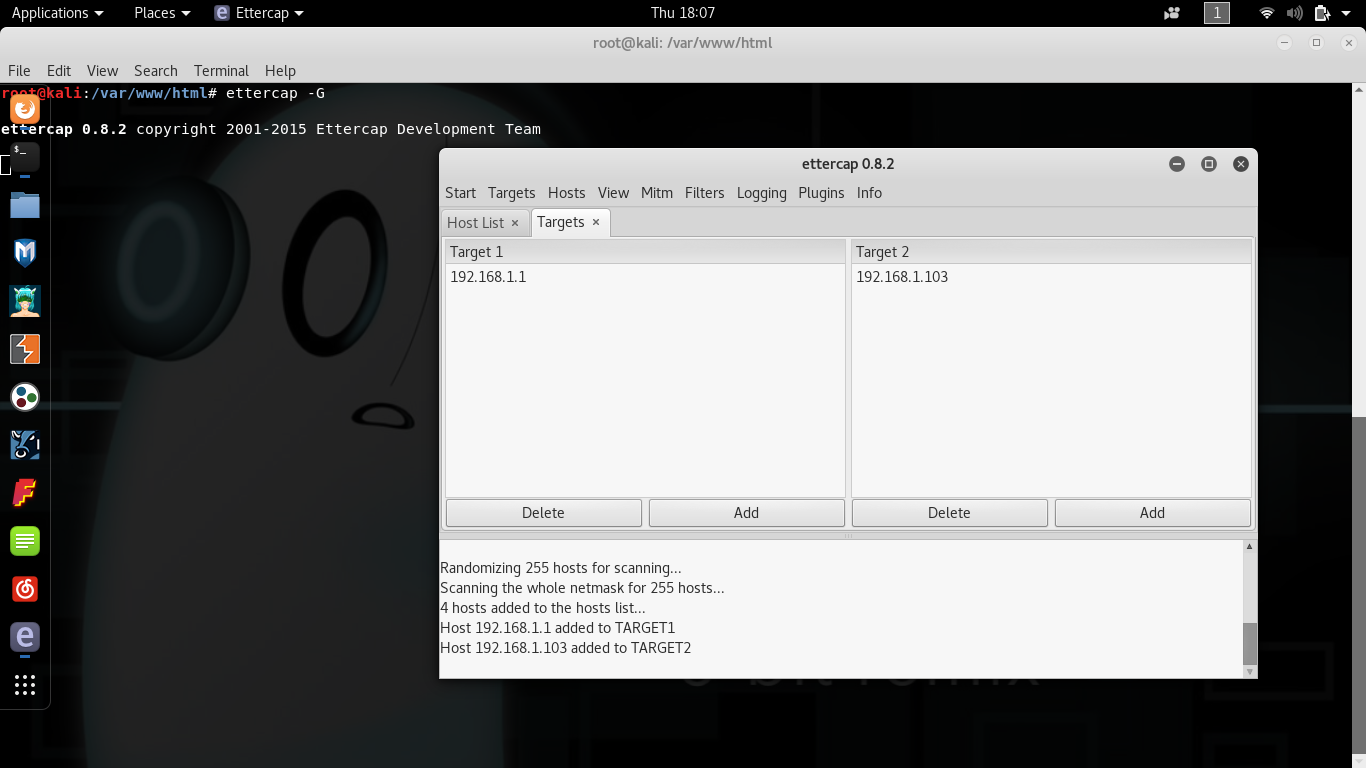Launch Burp Suite from the dock
The width and height of the screenshot is (1366, 768).
(25, 349)
